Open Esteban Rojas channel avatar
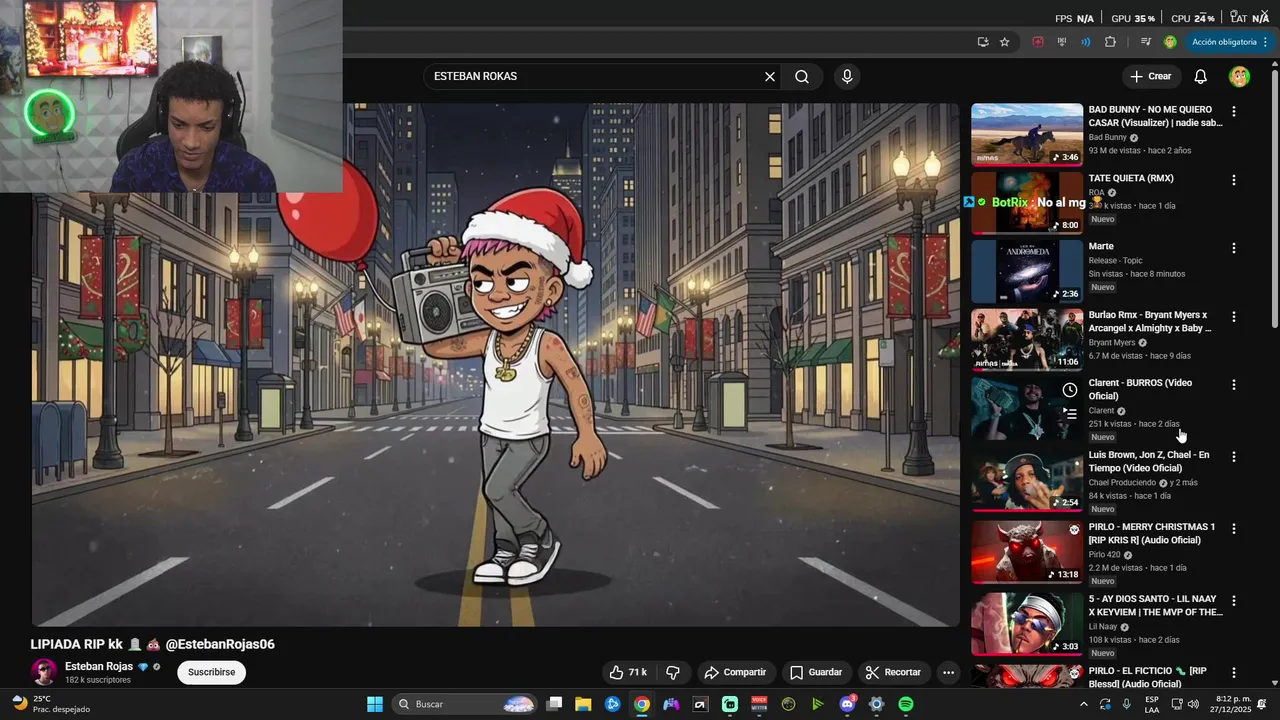 pos(44,672)
